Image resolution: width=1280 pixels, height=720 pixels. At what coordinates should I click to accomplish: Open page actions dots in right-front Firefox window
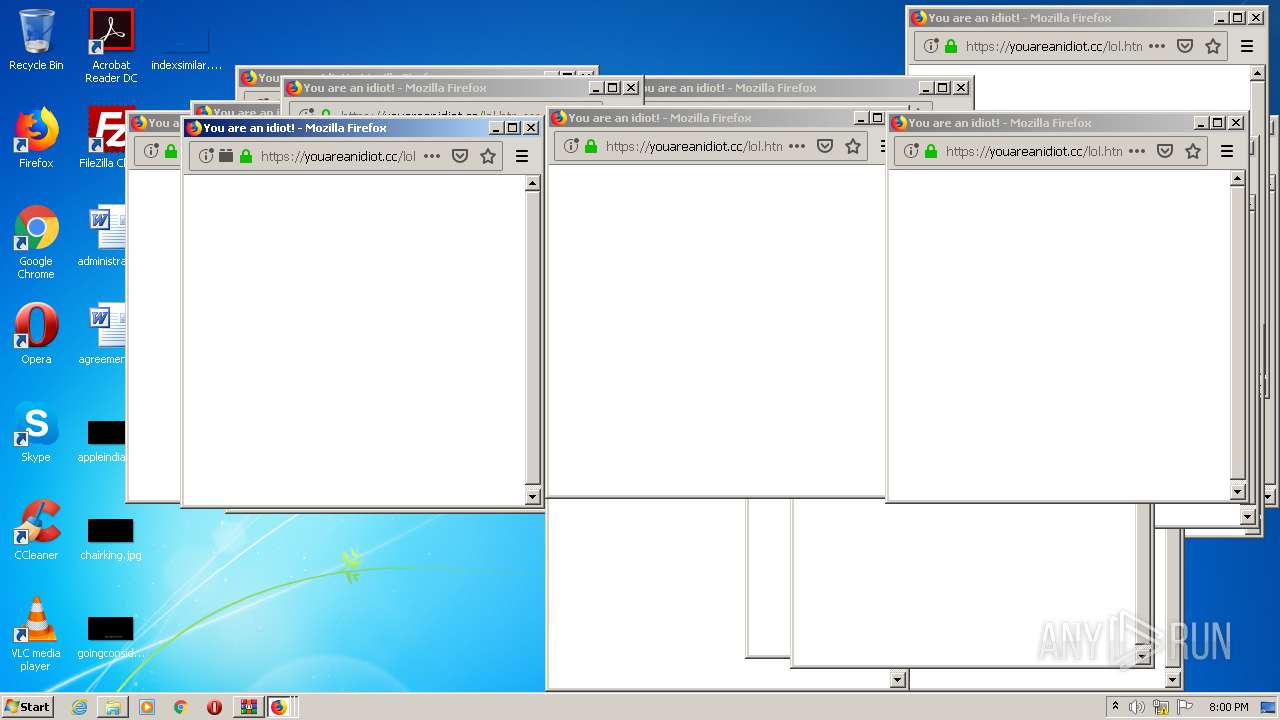(1137, 151)
